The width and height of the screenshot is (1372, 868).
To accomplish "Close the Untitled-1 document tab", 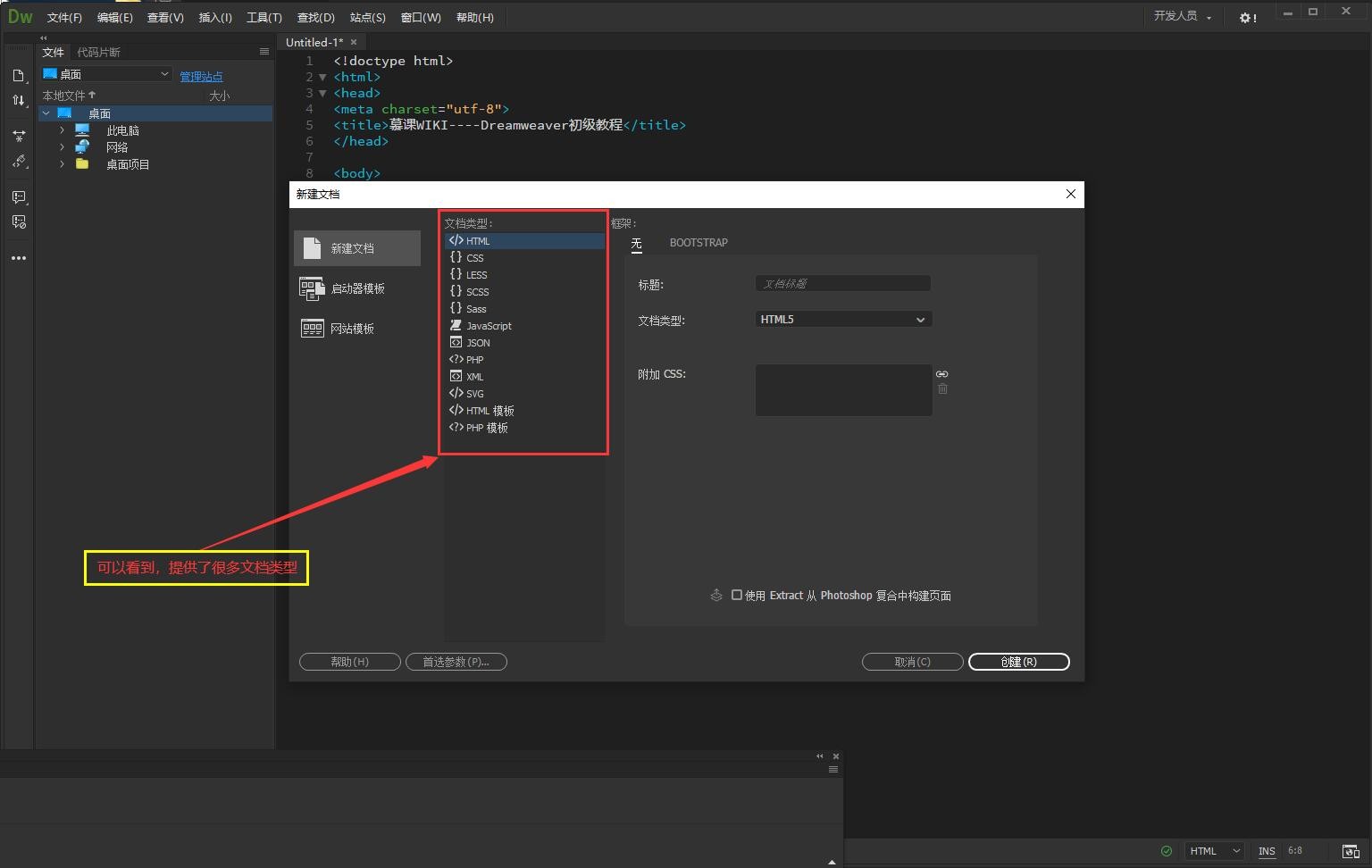I will 354,42.
